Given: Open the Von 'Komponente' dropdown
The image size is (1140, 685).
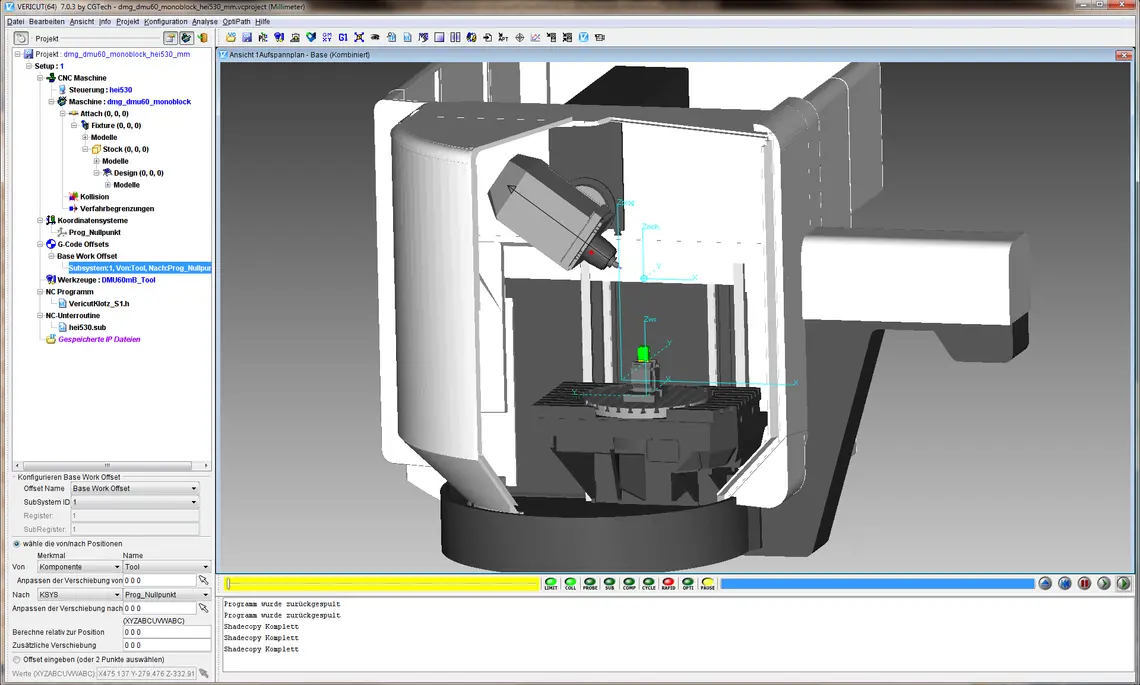Looking at the screenshot, I should [x=78, y=567].
